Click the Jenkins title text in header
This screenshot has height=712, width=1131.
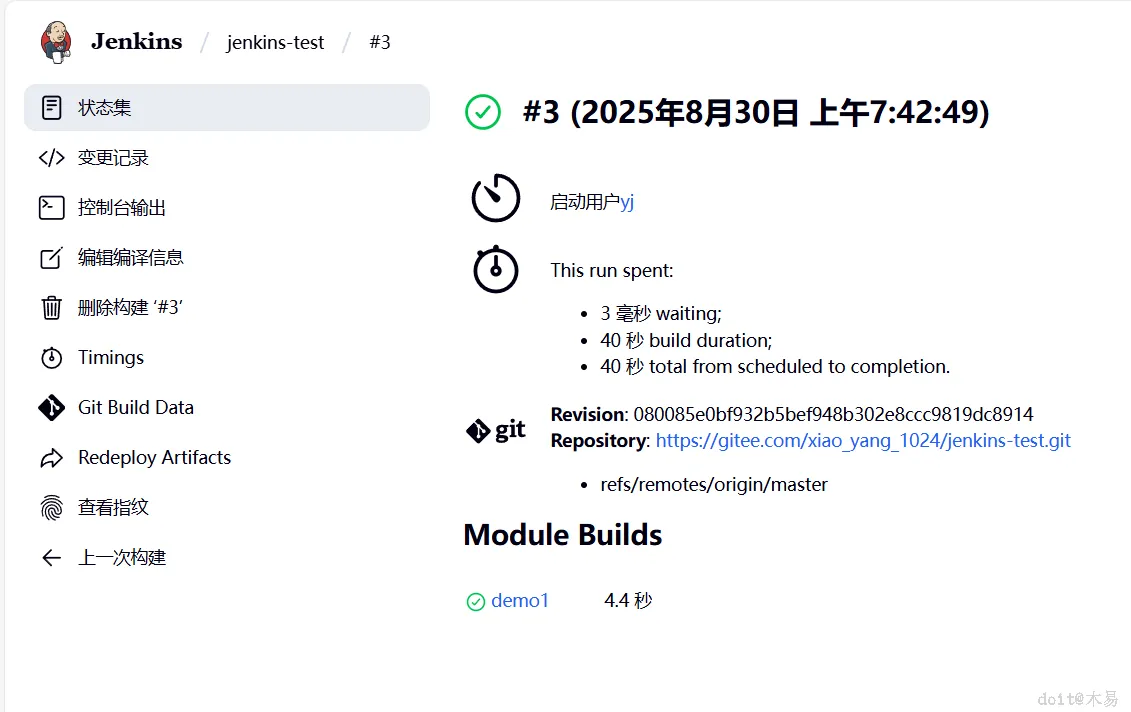coord(137,42)
